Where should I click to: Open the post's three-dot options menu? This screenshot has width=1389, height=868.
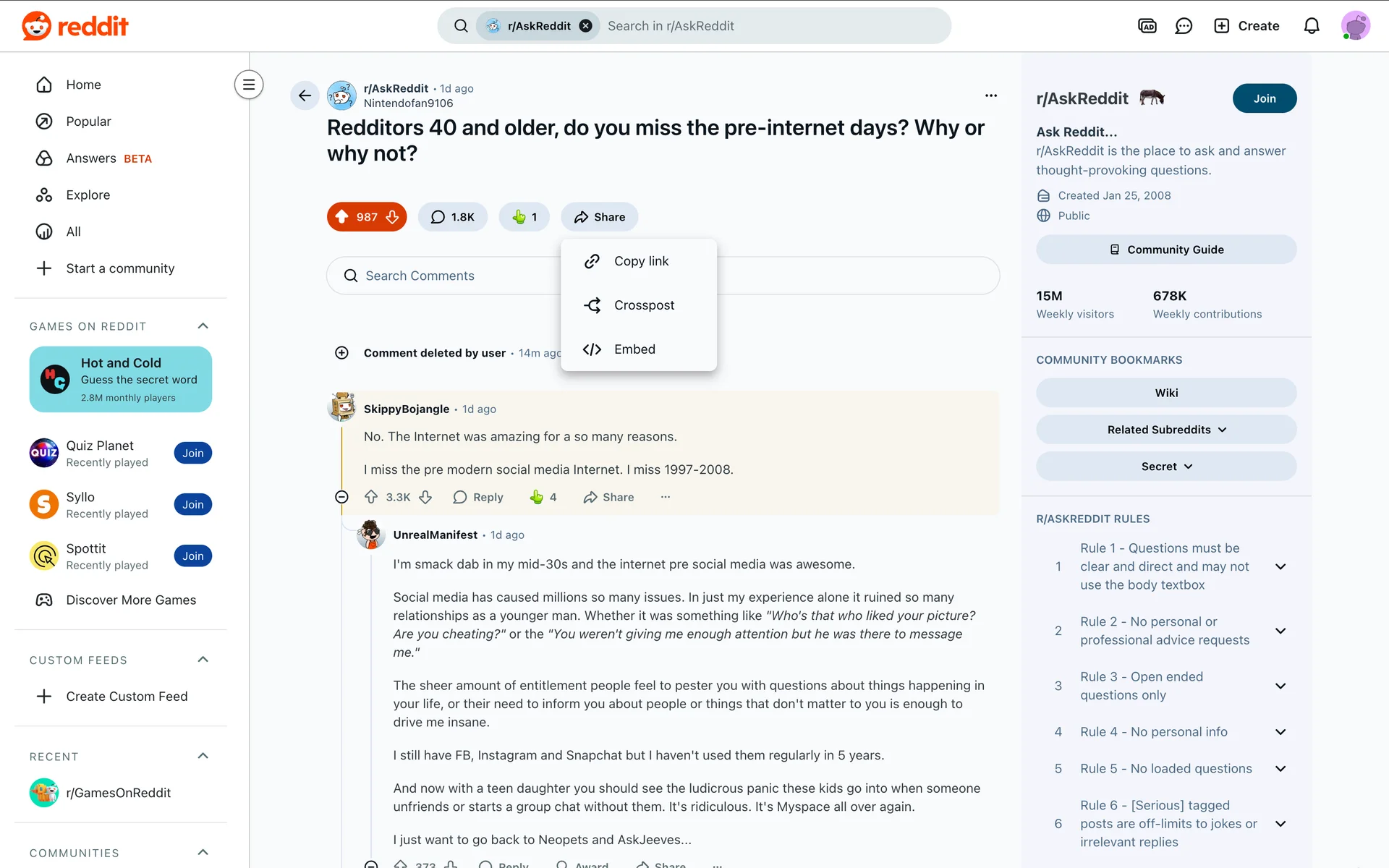click(991, 95)
